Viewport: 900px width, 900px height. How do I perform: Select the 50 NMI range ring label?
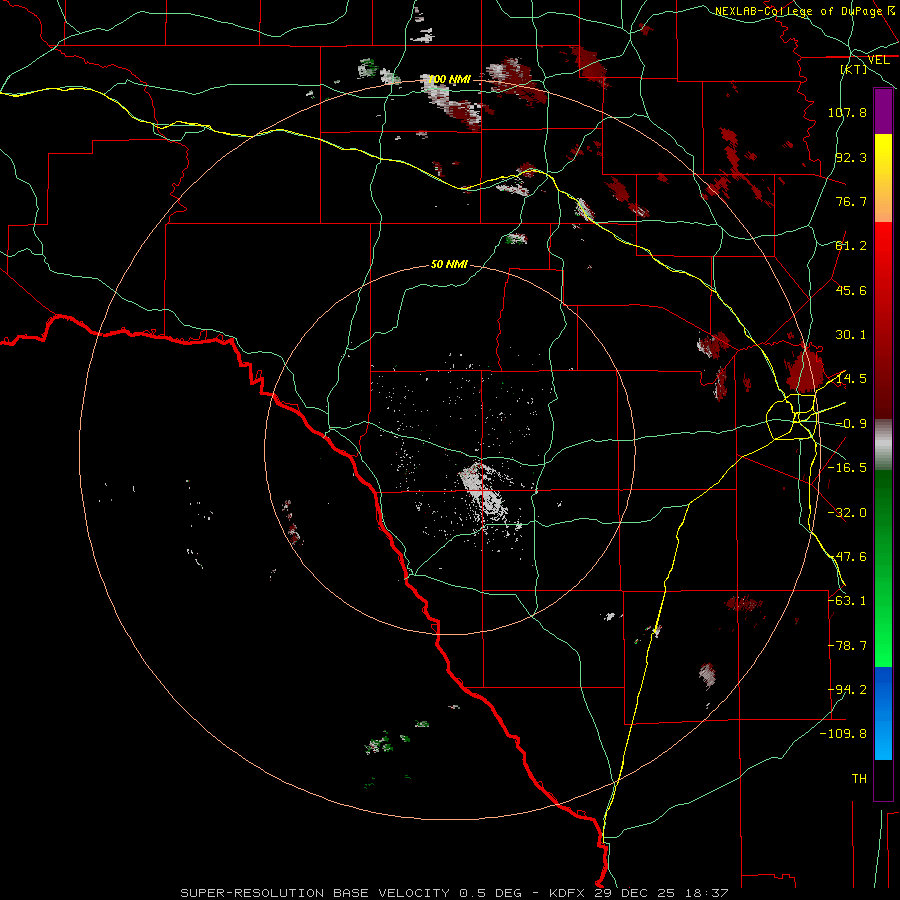pos(449,265)
